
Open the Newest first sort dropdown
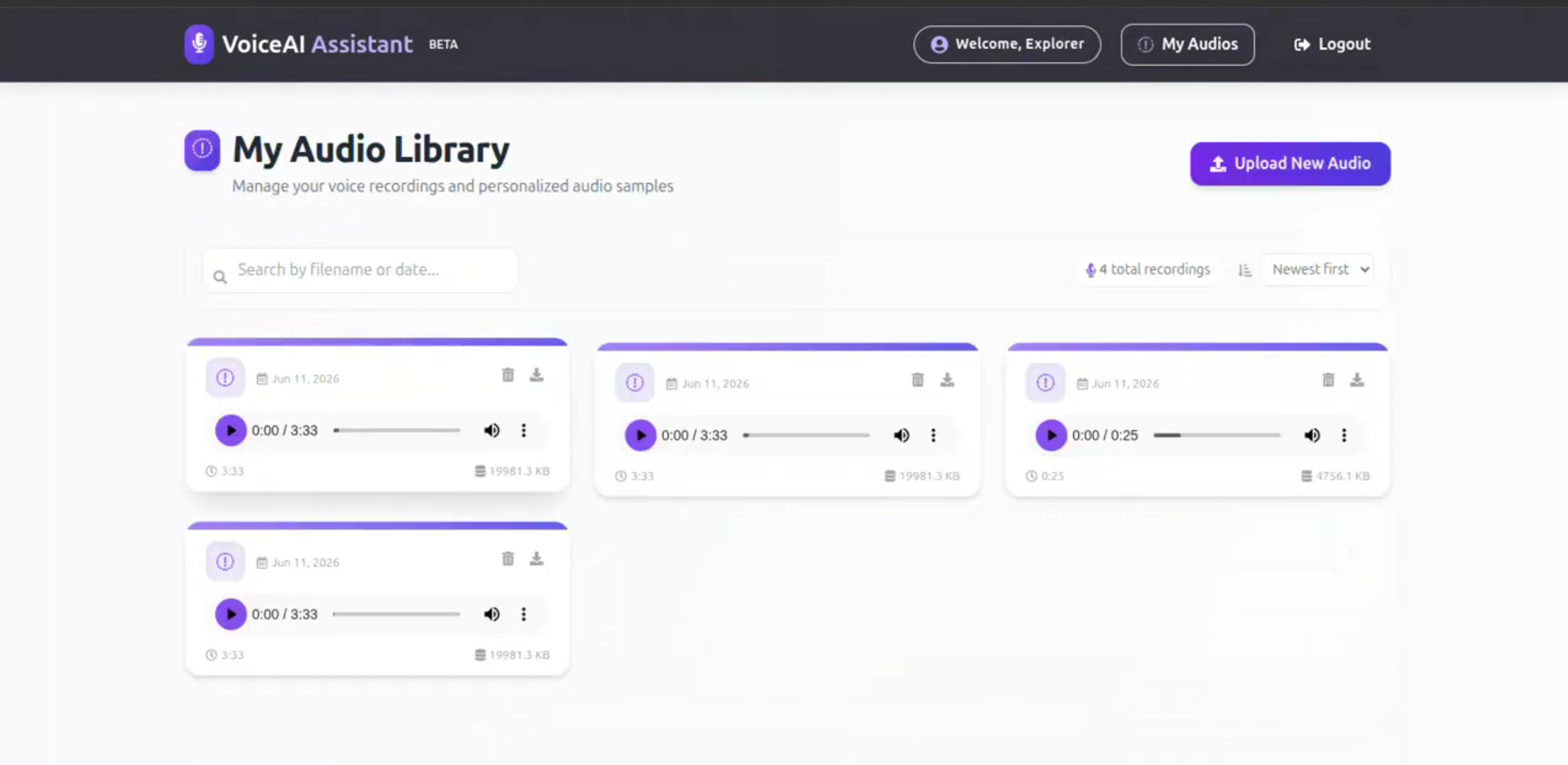[1318, 269]
